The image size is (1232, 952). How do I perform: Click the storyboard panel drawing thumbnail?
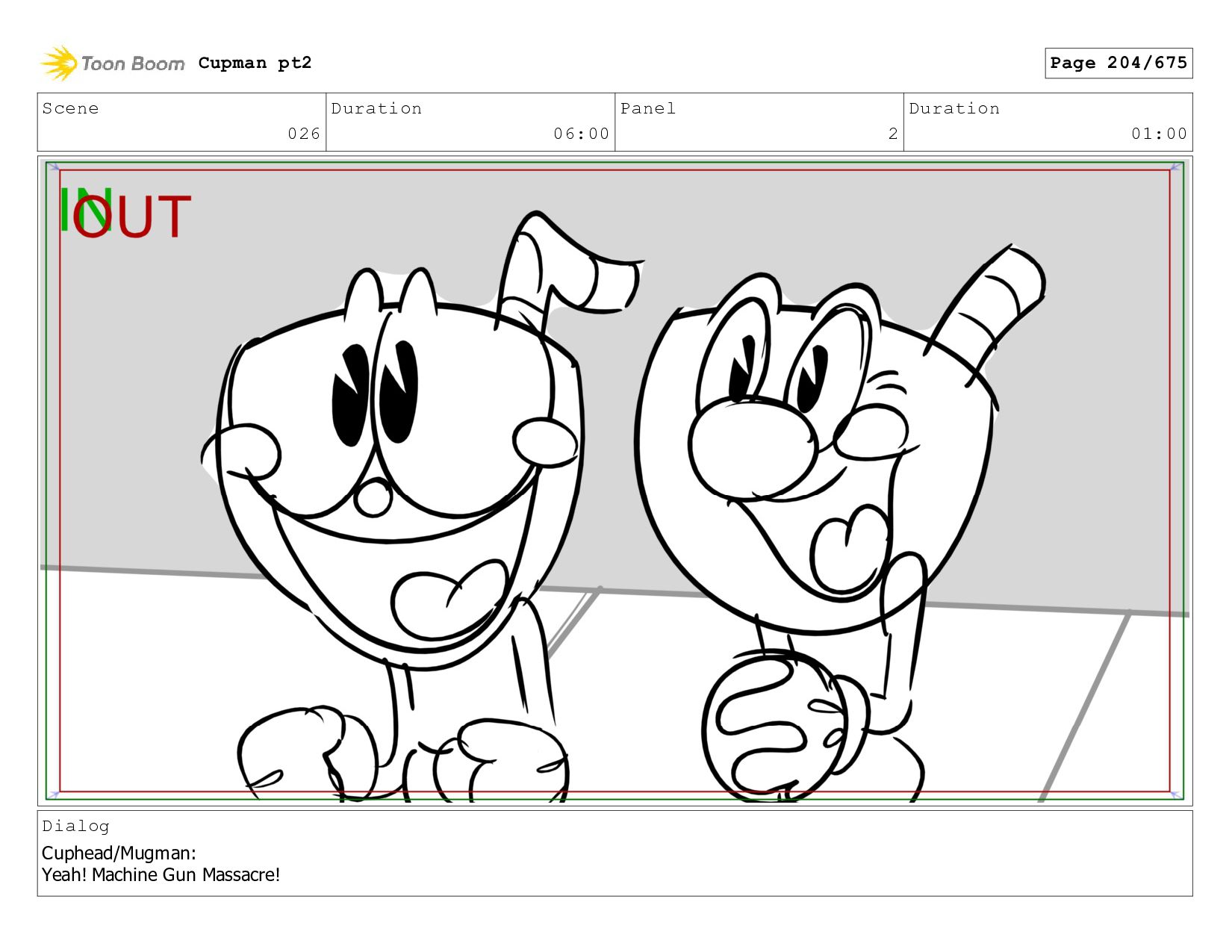tap(615, 481)
